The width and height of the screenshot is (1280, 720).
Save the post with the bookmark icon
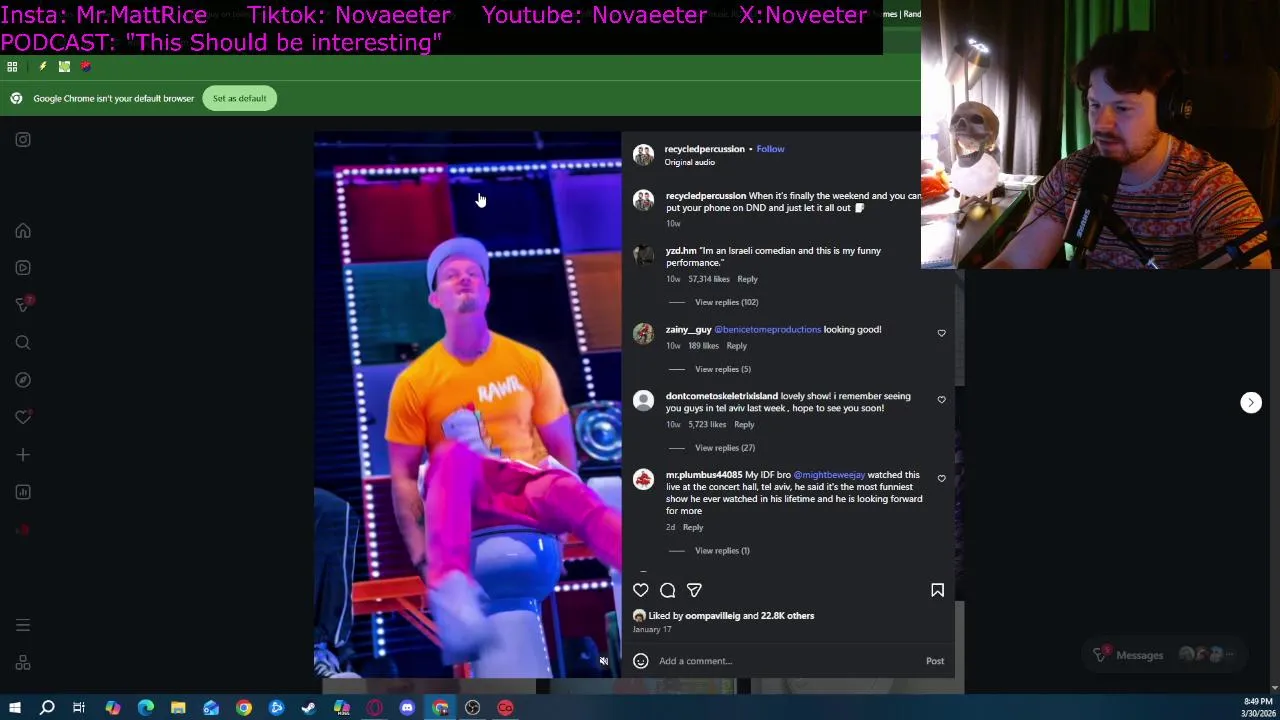coord(937,590)
